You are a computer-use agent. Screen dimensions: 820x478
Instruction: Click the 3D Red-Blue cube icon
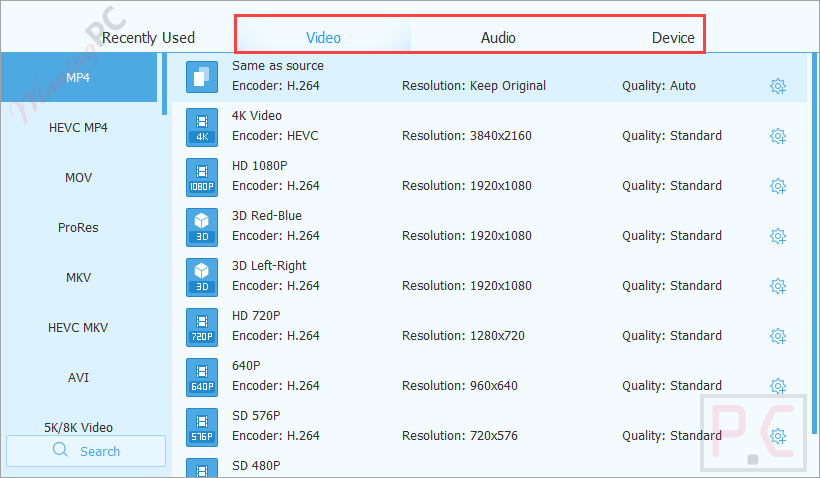click(x=202, y=227)
